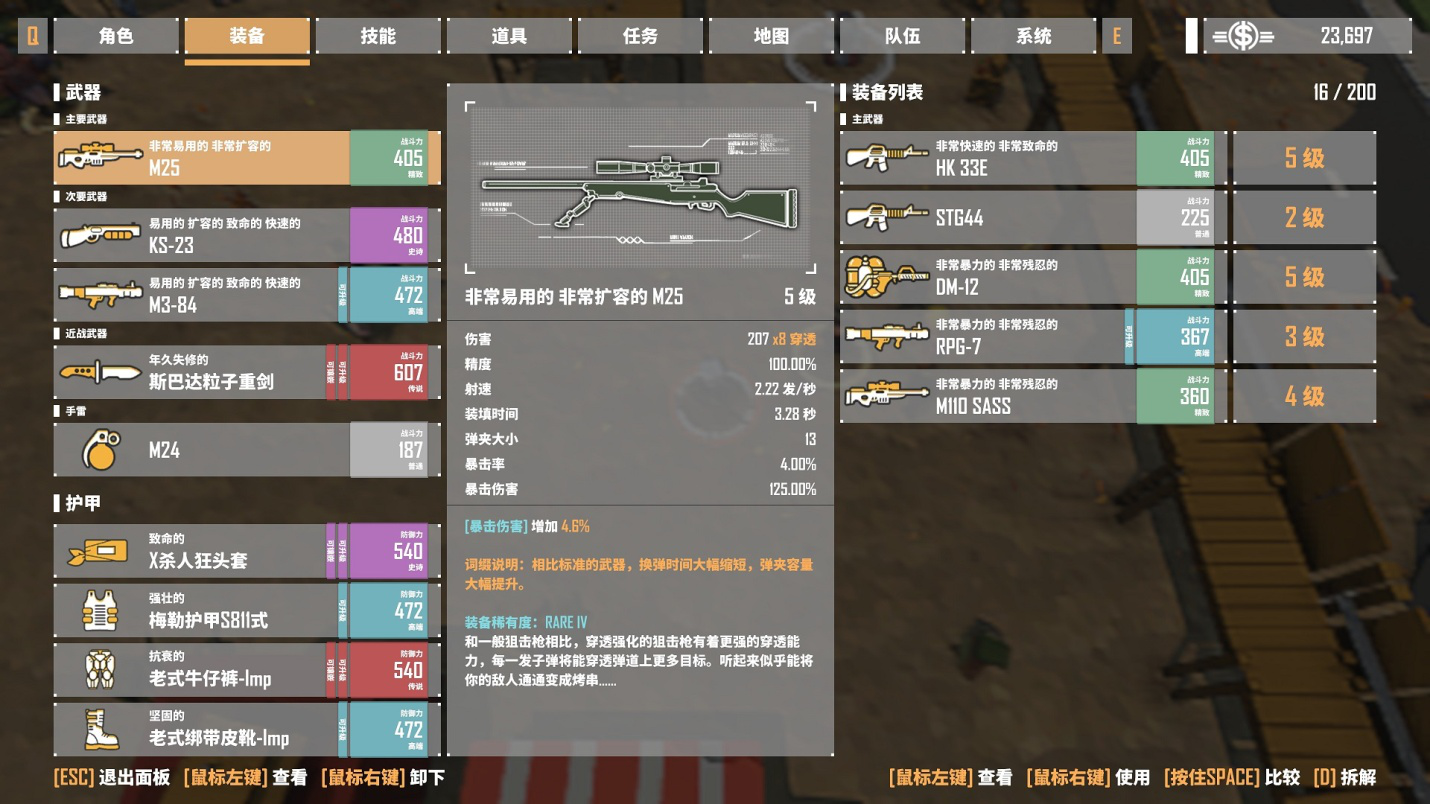
Task: Select the RPG-7 launcher icon
Action: tap(886, 337)
